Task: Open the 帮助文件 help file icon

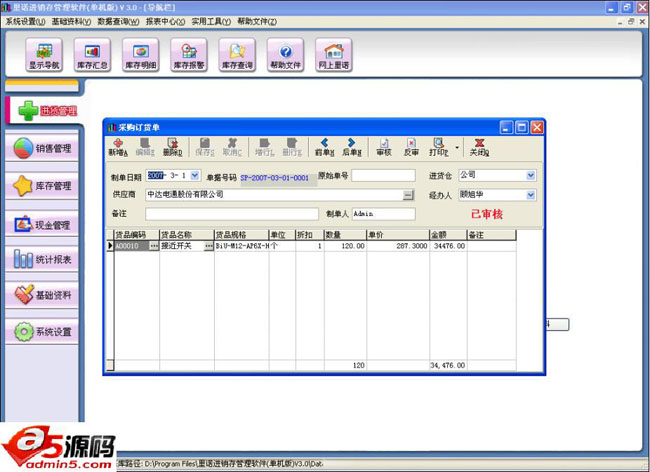Action: [285, 54]
